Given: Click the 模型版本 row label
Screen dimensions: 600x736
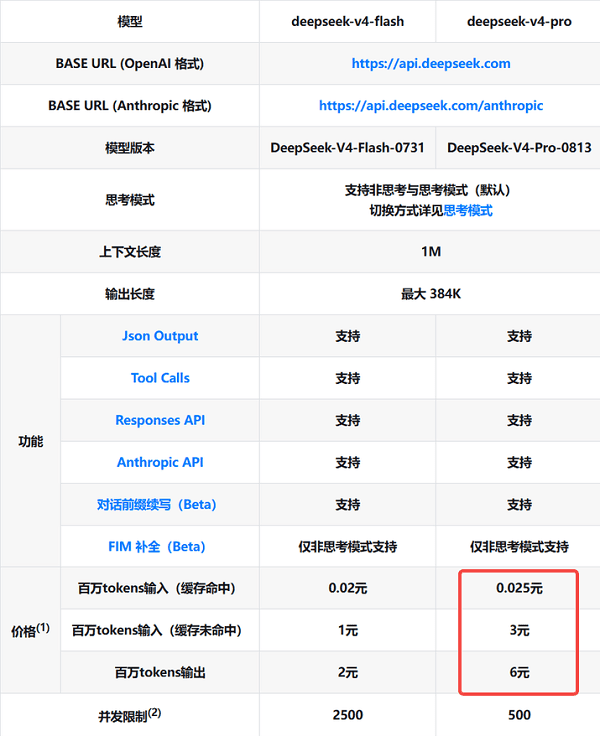Looking at the screenshot, I should [x=130, y=148].
